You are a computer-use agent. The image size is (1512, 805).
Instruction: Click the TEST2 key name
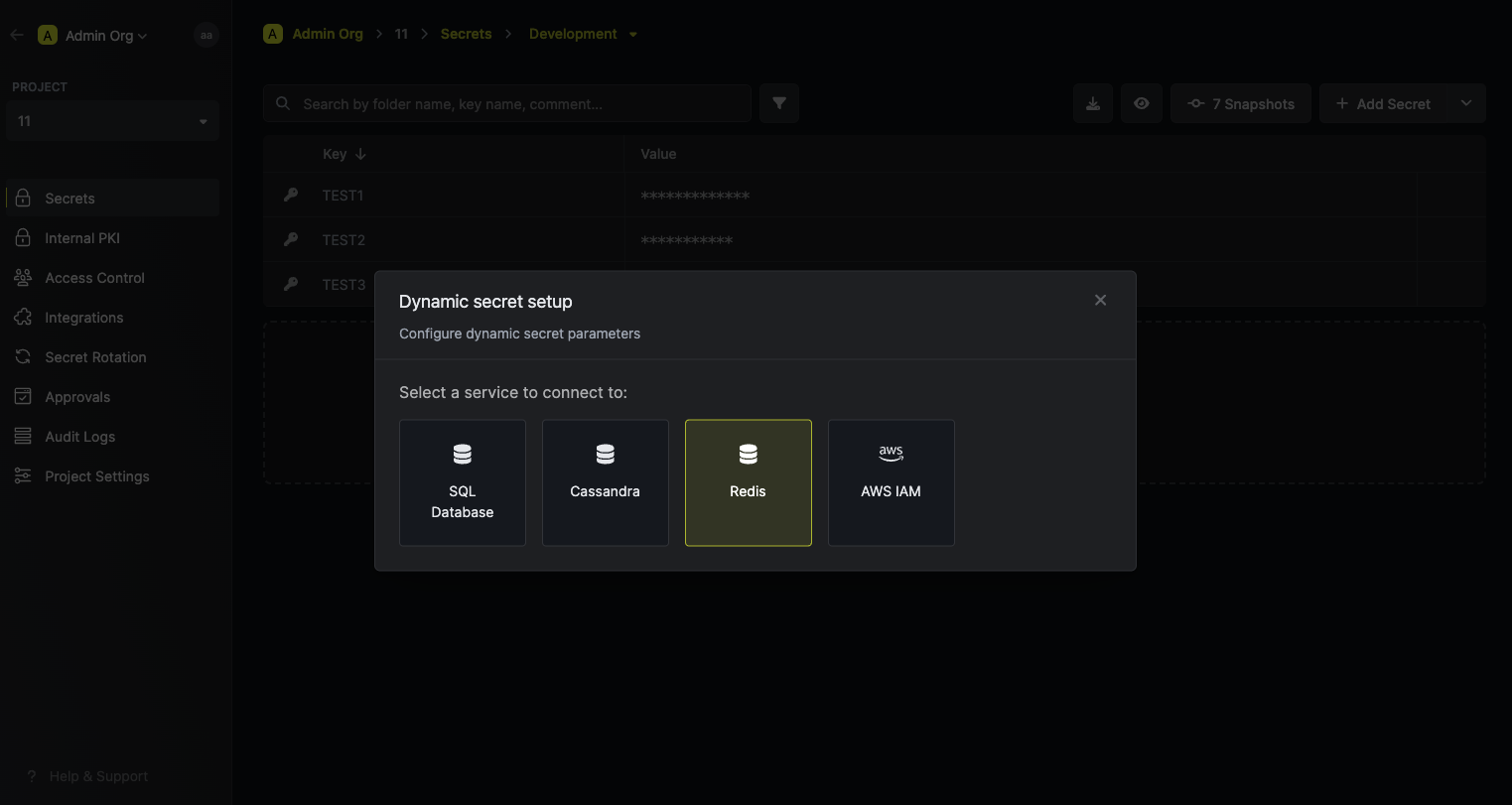(344, 240)
